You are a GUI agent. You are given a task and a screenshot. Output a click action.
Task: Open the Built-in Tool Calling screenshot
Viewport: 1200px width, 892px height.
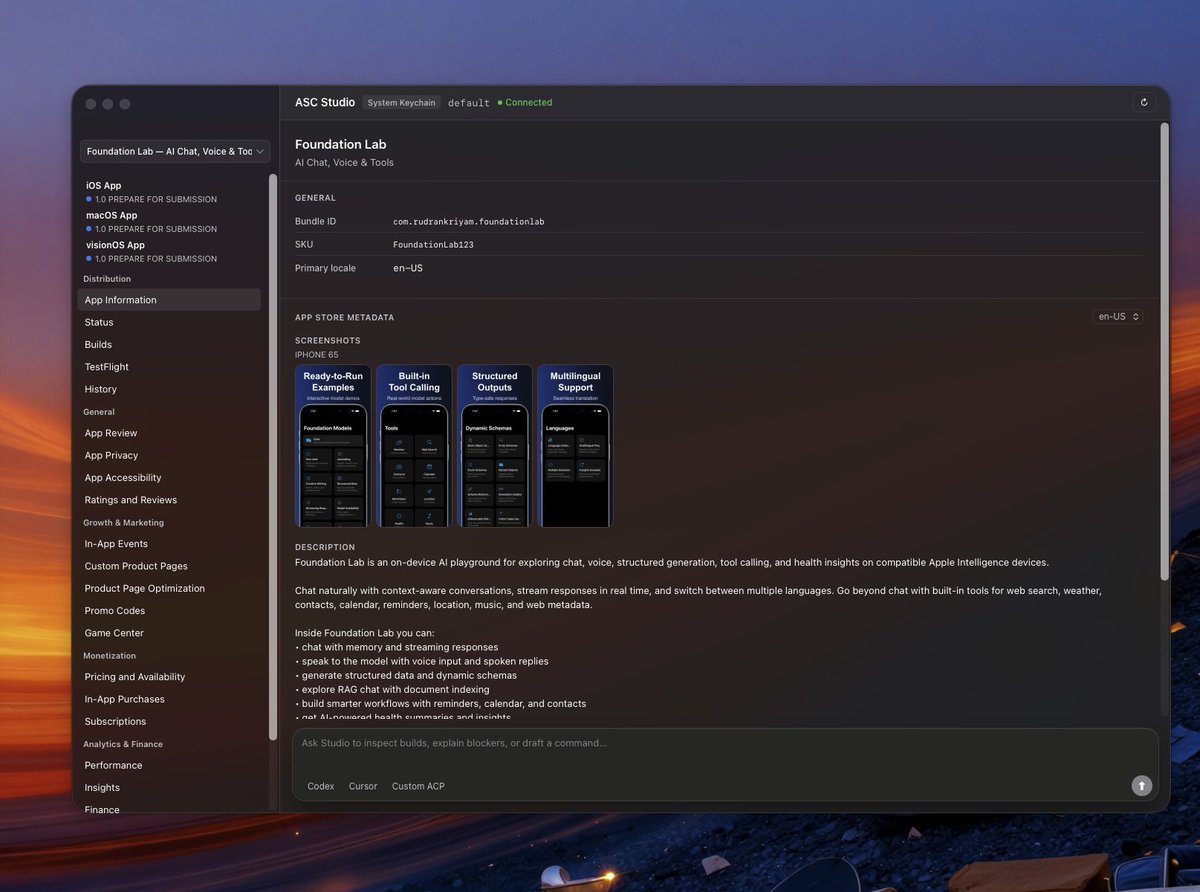(414, 446)
